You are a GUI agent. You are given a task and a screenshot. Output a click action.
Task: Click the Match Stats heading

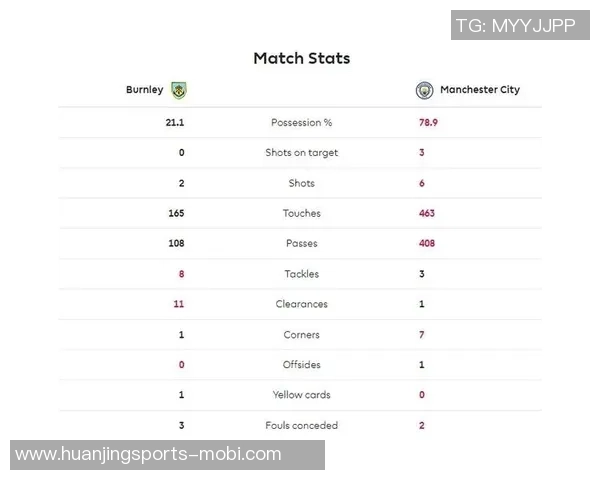tap(301, 58)
